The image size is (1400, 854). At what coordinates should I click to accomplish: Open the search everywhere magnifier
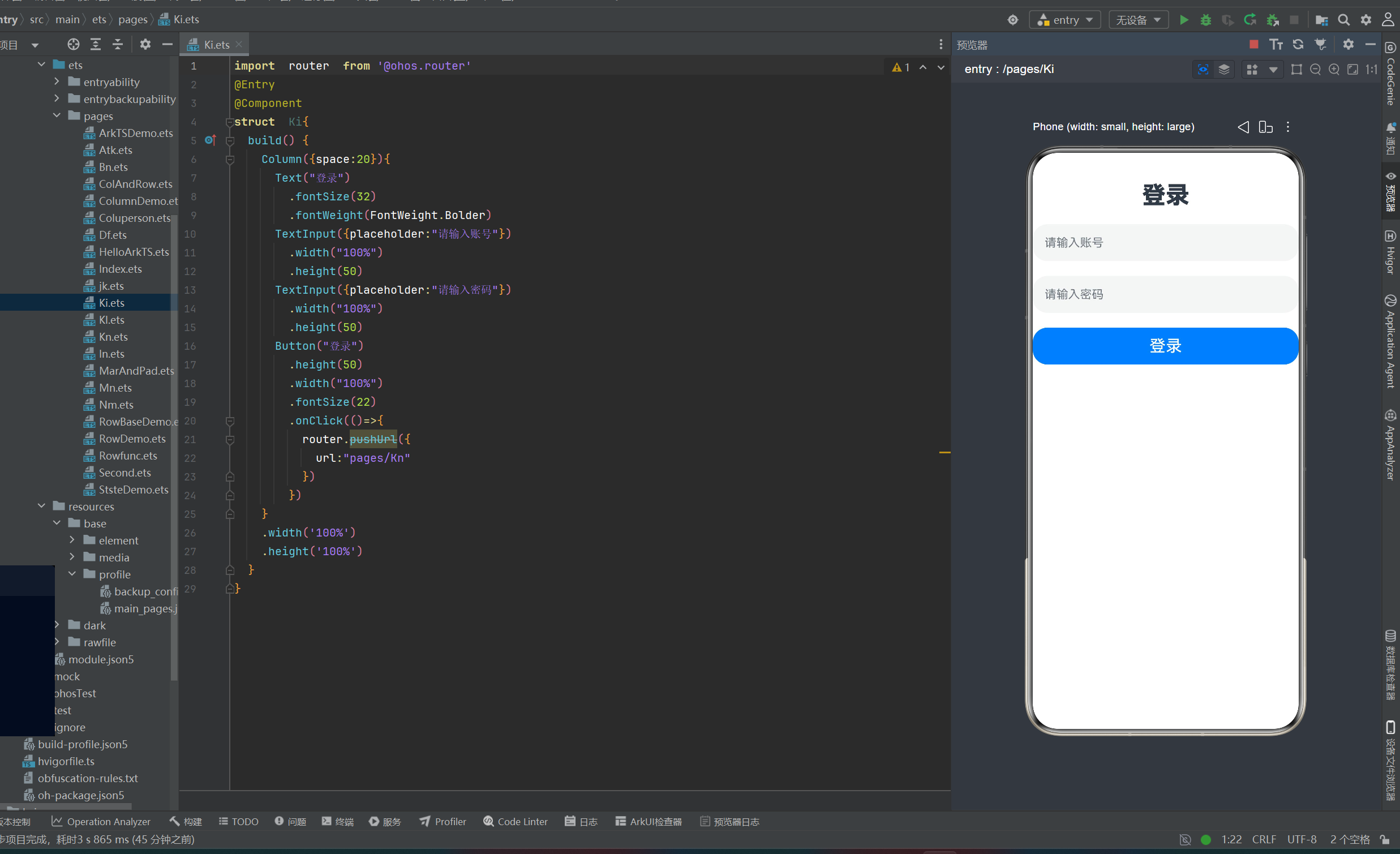tap(1344, 20)
